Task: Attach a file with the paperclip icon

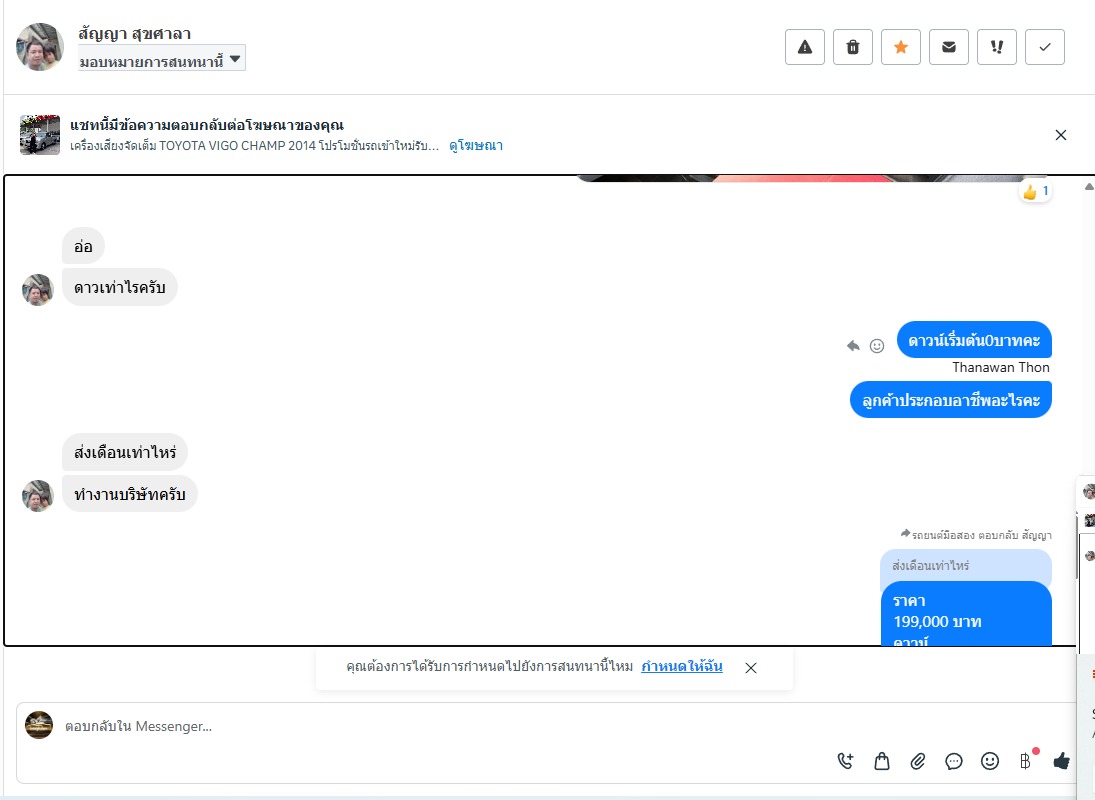Action: [x=918, y=761]
